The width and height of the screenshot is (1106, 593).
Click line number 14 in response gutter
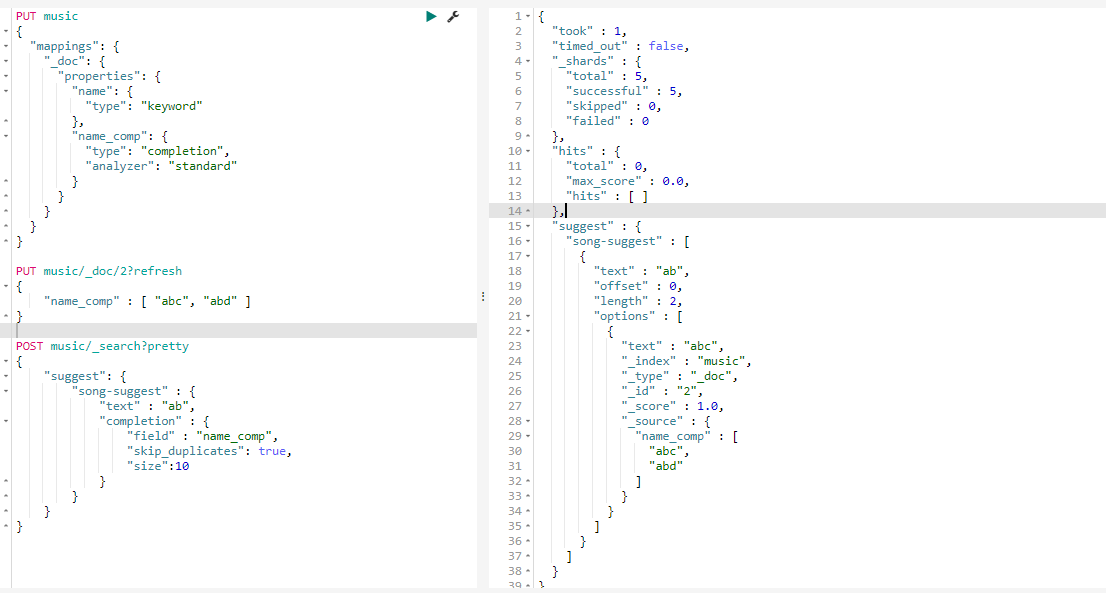pyautogui.click(x=514, y=211)
